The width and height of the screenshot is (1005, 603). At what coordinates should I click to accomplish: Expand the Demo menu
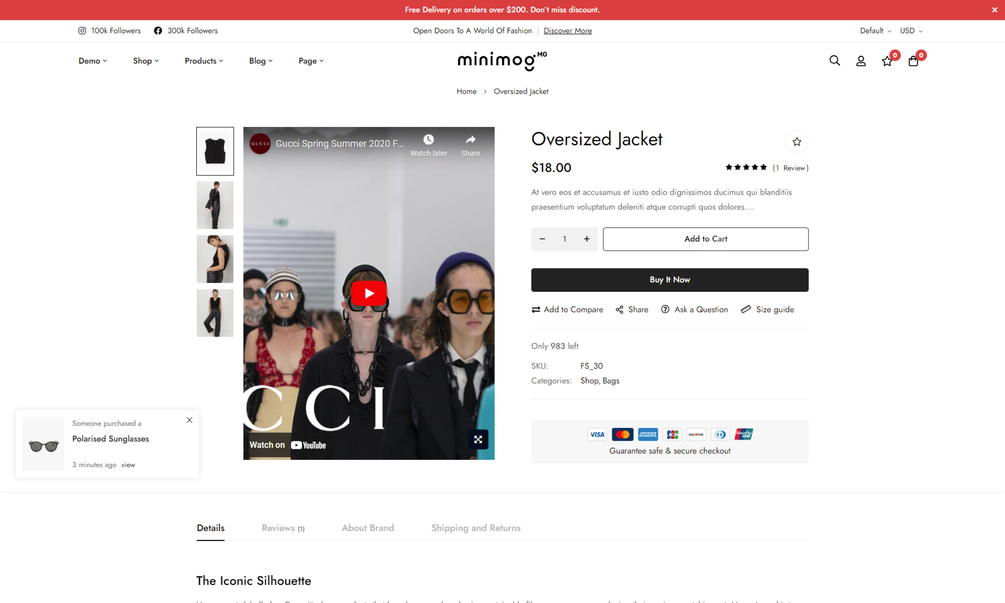point(93,61)
